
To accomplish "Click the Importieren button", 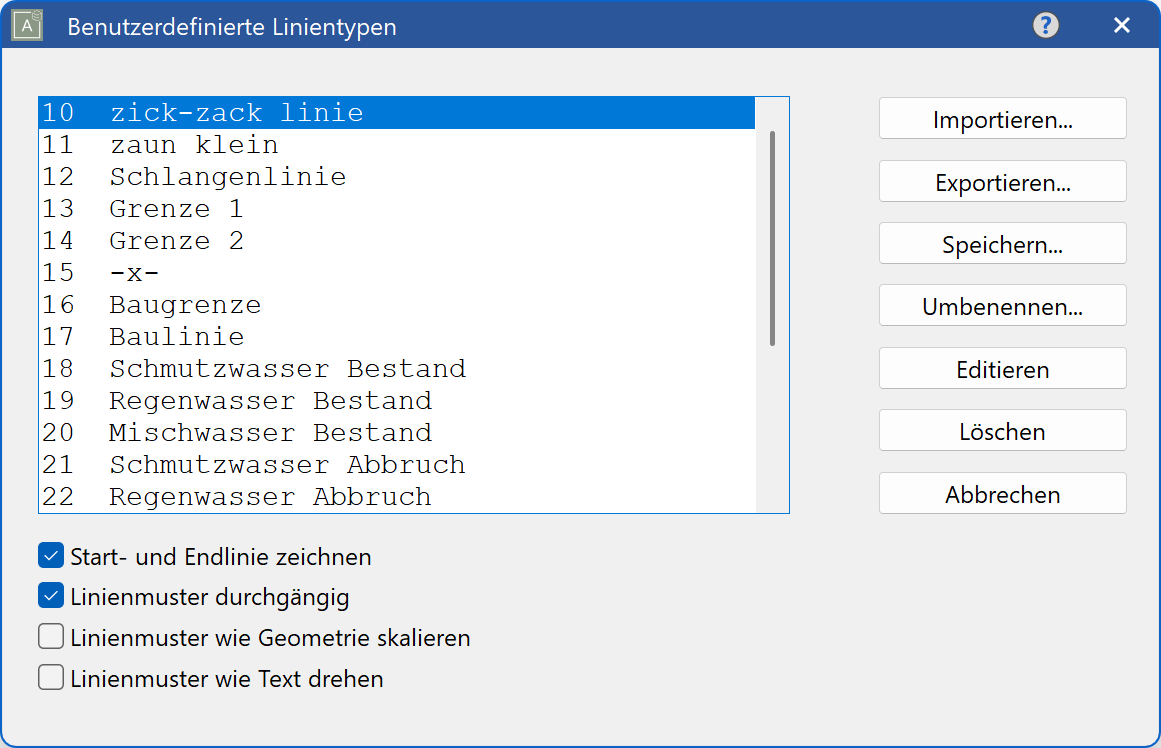I will click(x=1002, y=118).
